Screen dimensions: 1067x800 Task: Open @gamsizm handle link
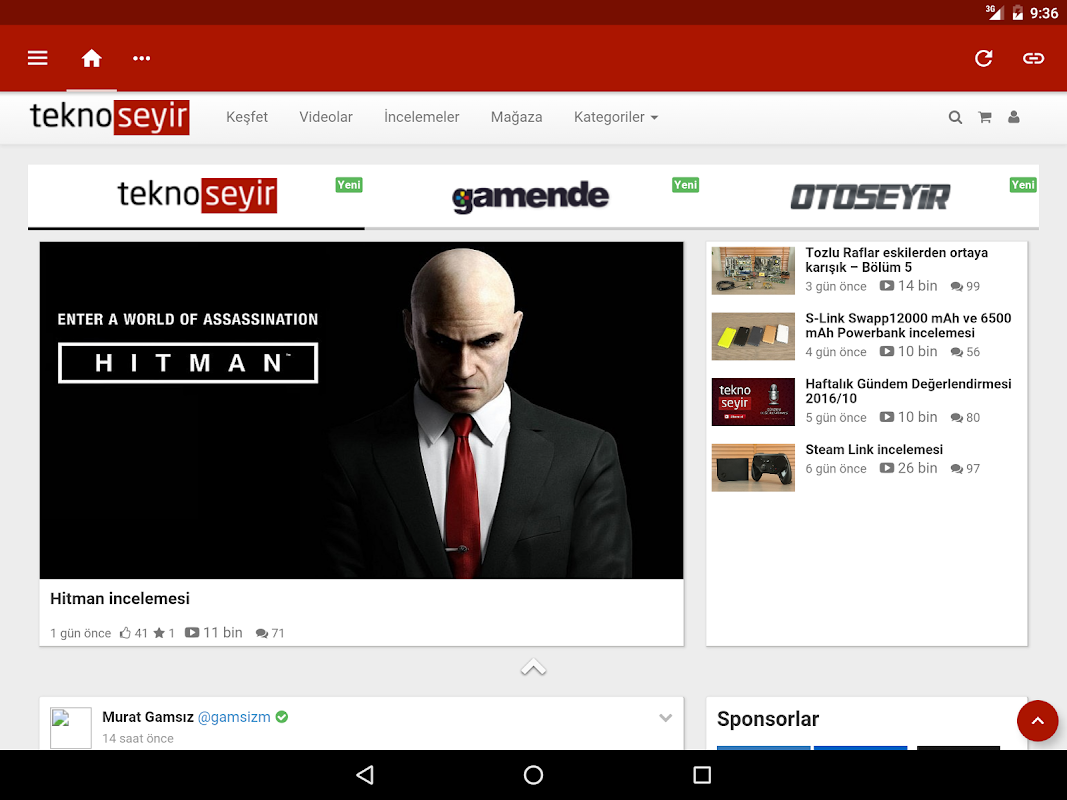pyautogui.click(x=233, y=717)
